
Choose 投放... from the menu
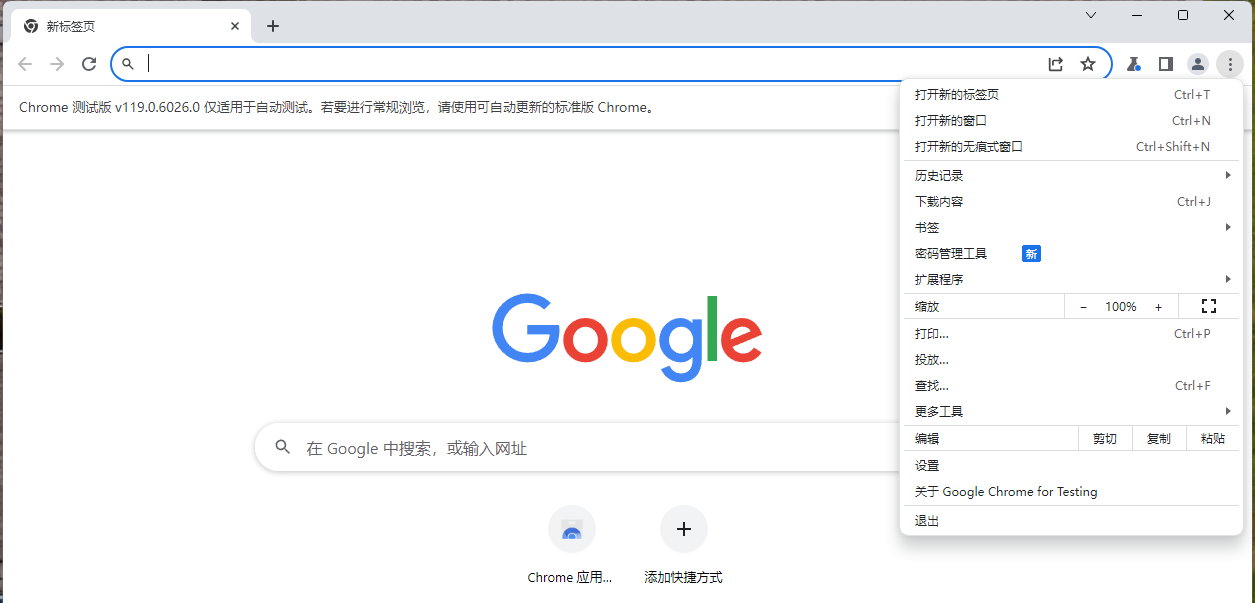[1072, 360]
